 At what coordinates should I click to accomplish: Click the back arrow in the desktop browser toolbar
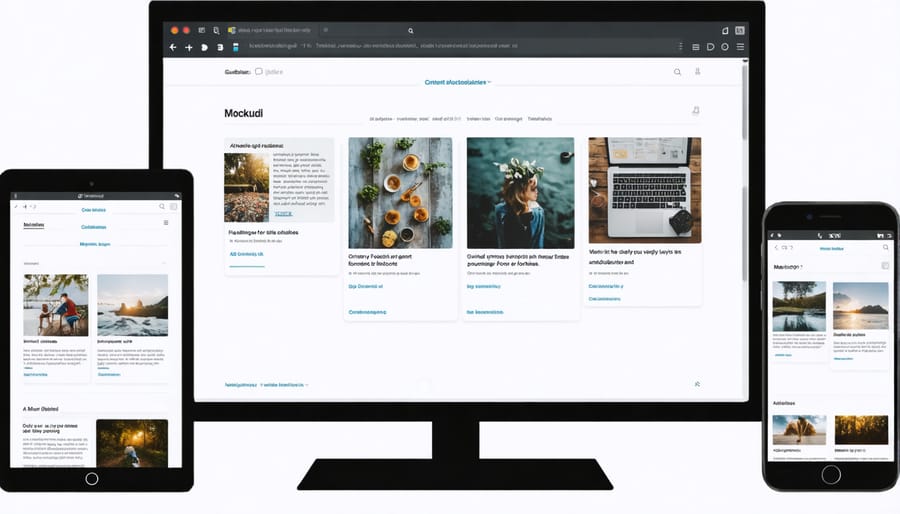click(173, 47)
